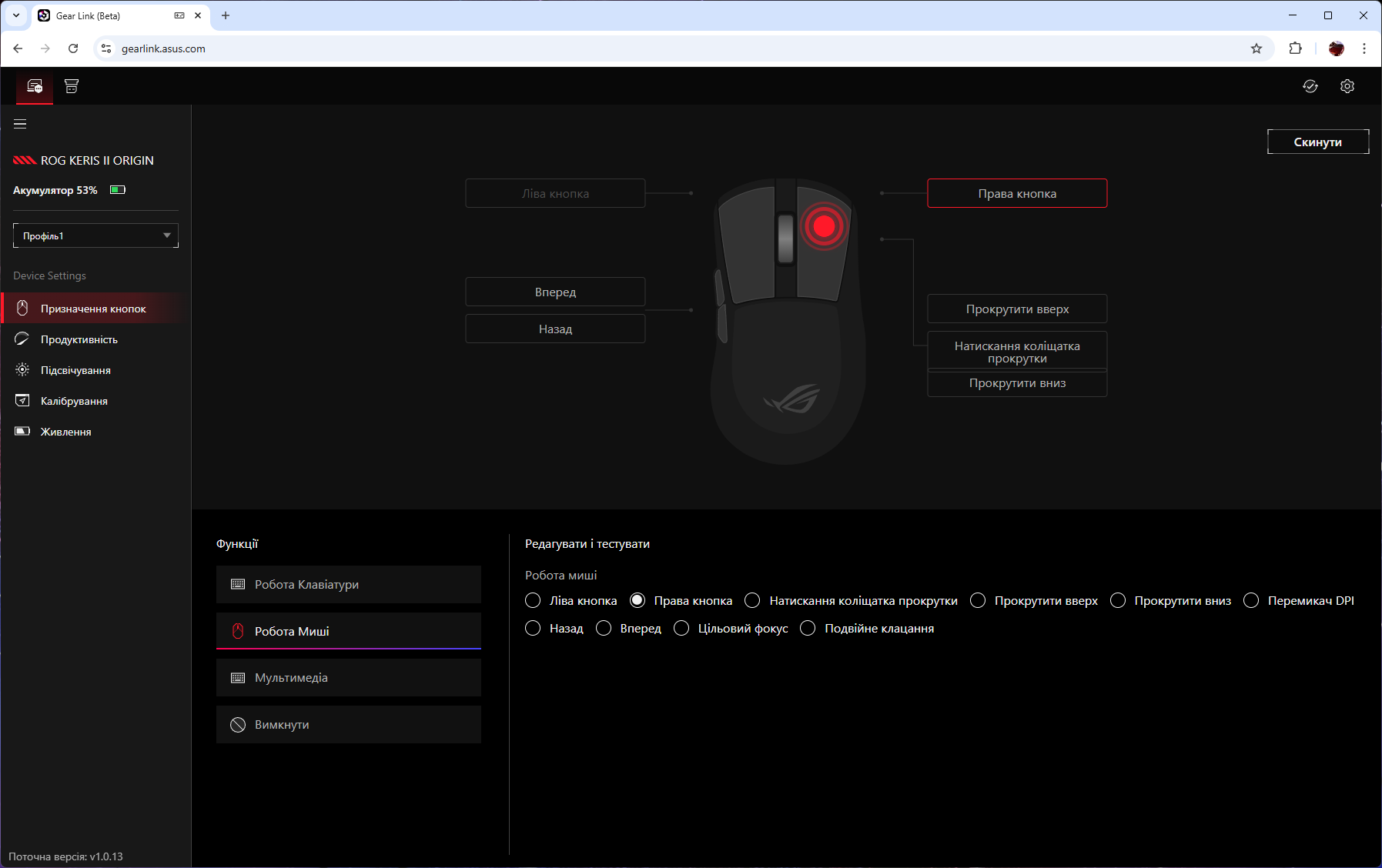Open Призначення кнопок section
This screenshot has height=868, width=1382.
[x=95, y=309]
